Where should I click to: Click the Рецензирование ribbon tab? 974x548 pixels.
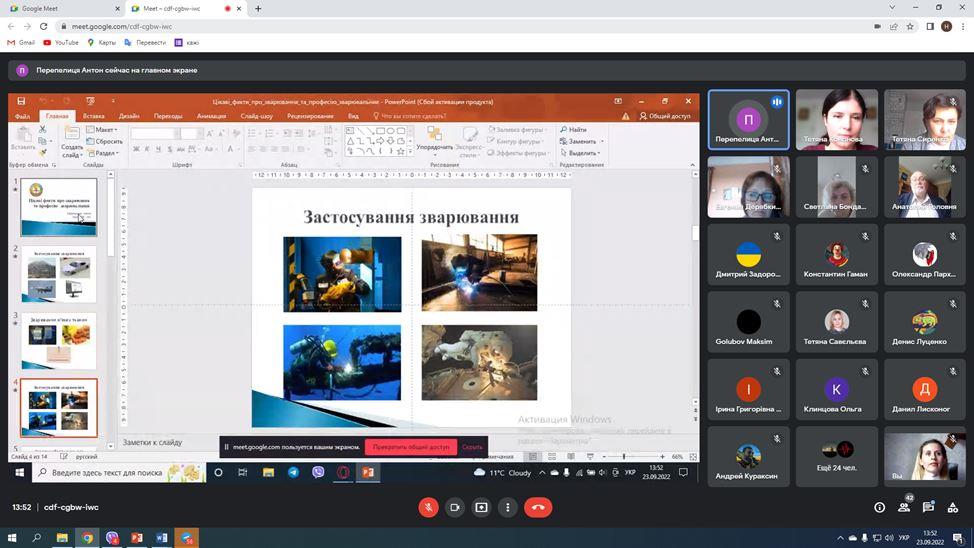click(311, 116)
